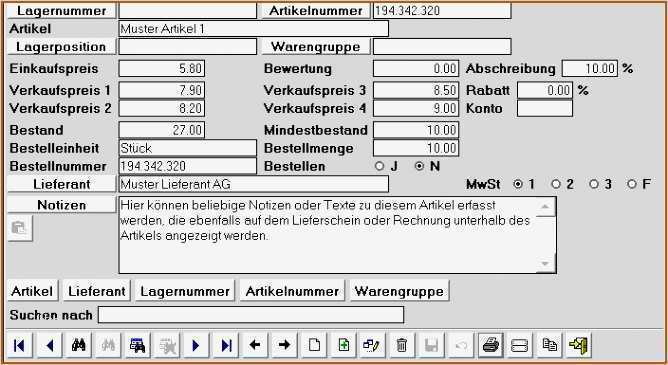Click the Mindestbestand field
Image resolution: width=668 pixels, height=365 pixels.
(416, 130)
